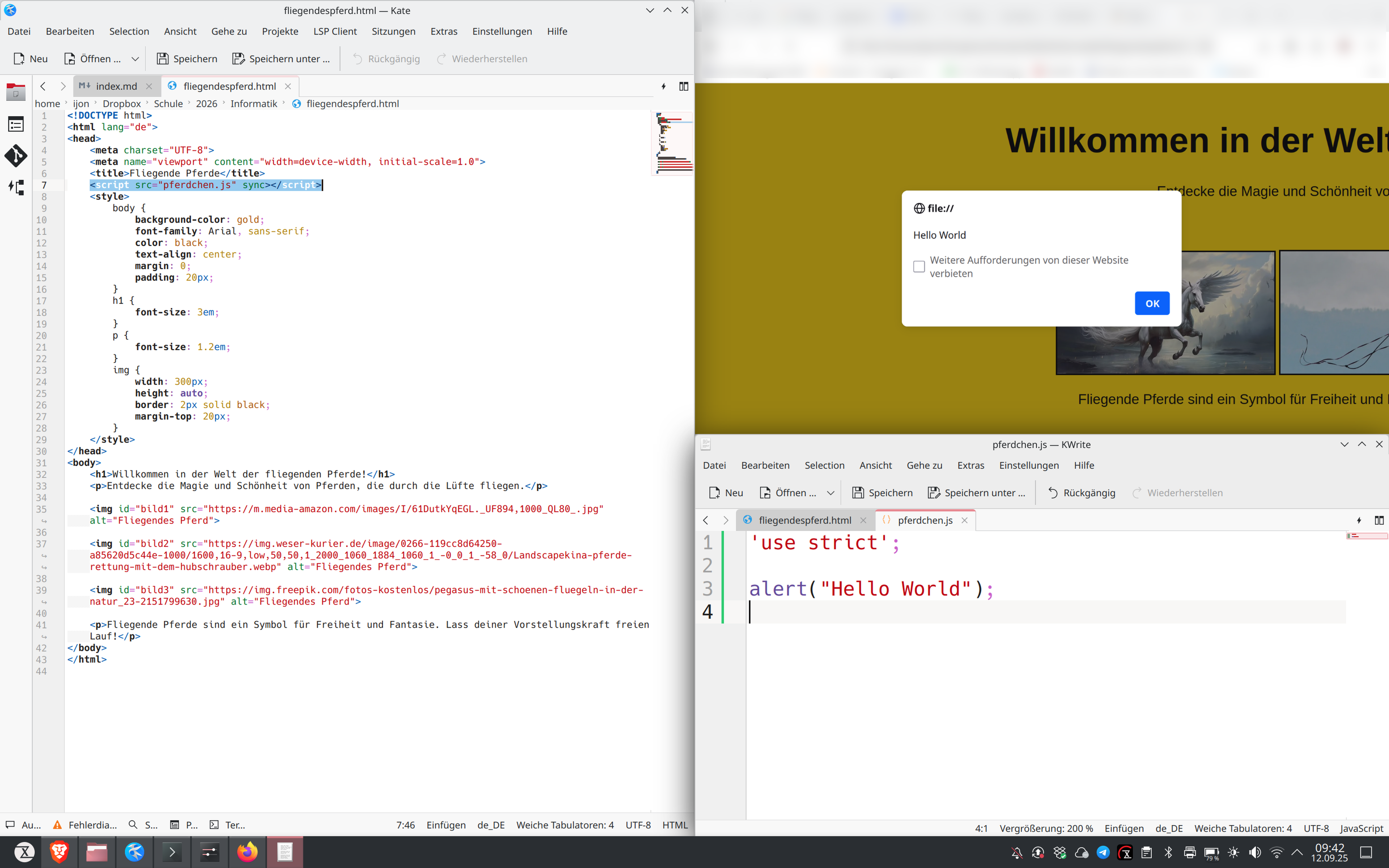Open the Git sidebar panel in Kate
This screenshot has height=868, width=1389.
pos(16,156)
